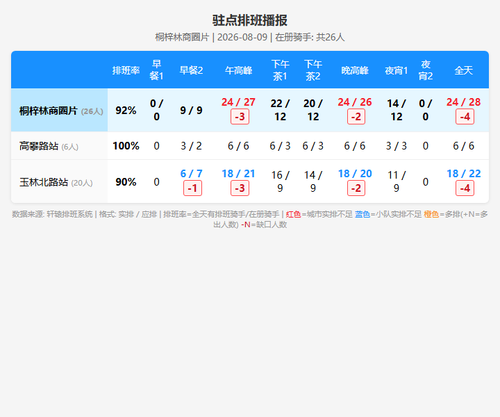Image resolution: width=500 pixels, height=417 pixels.
Task: Select the 夜宵1 column header
Action: (396, 70)
